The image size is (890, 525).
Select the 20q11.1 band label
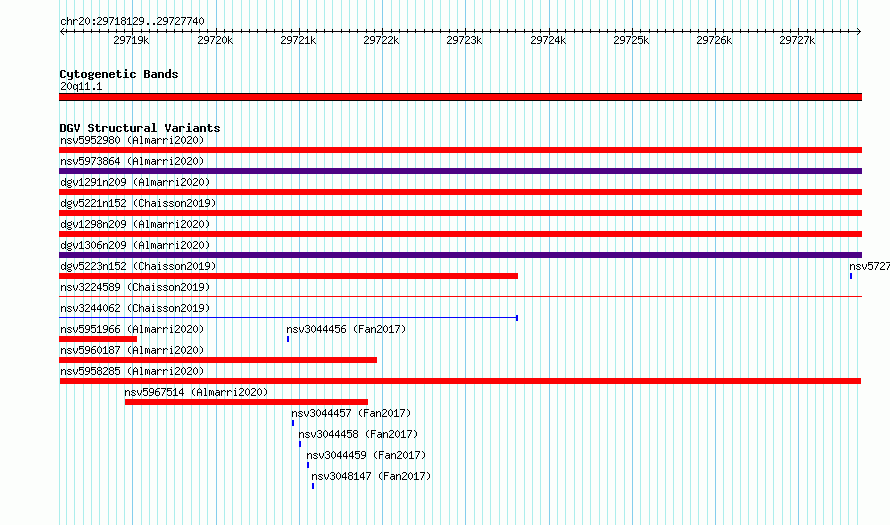(81, 86)
